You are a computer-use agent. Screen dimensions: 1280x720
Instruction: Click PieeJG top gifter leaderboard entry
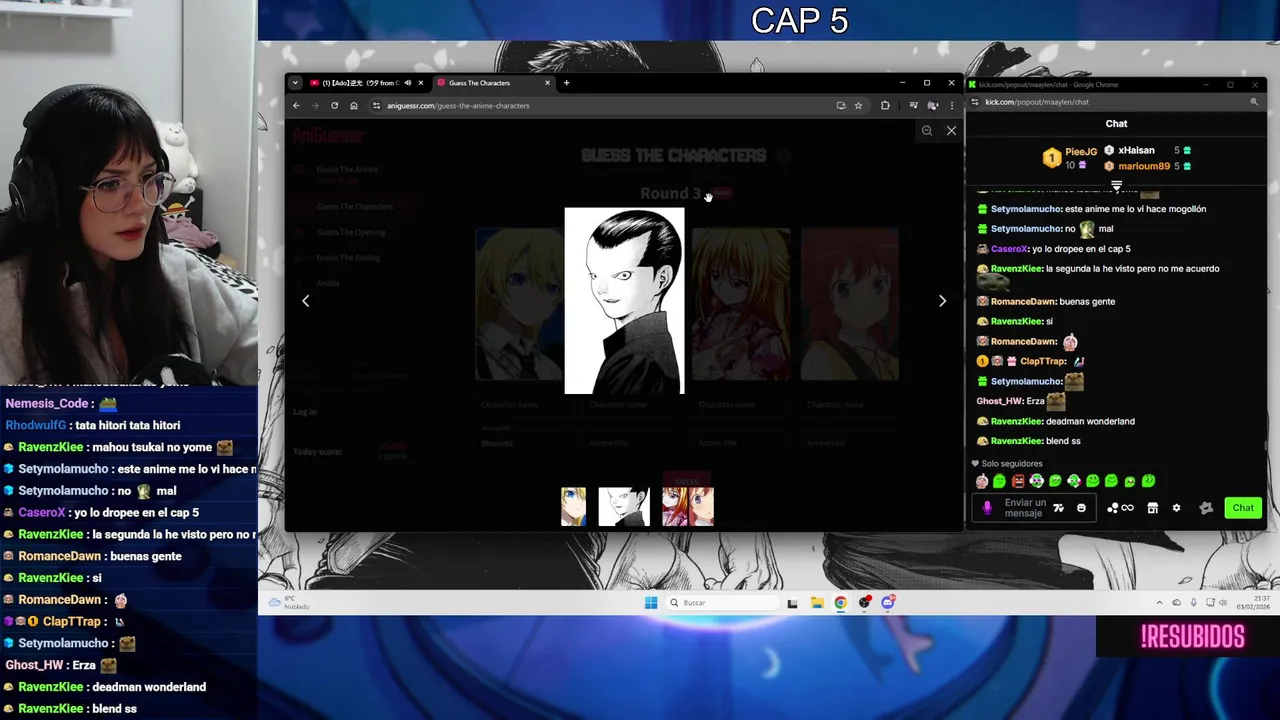1070,158
